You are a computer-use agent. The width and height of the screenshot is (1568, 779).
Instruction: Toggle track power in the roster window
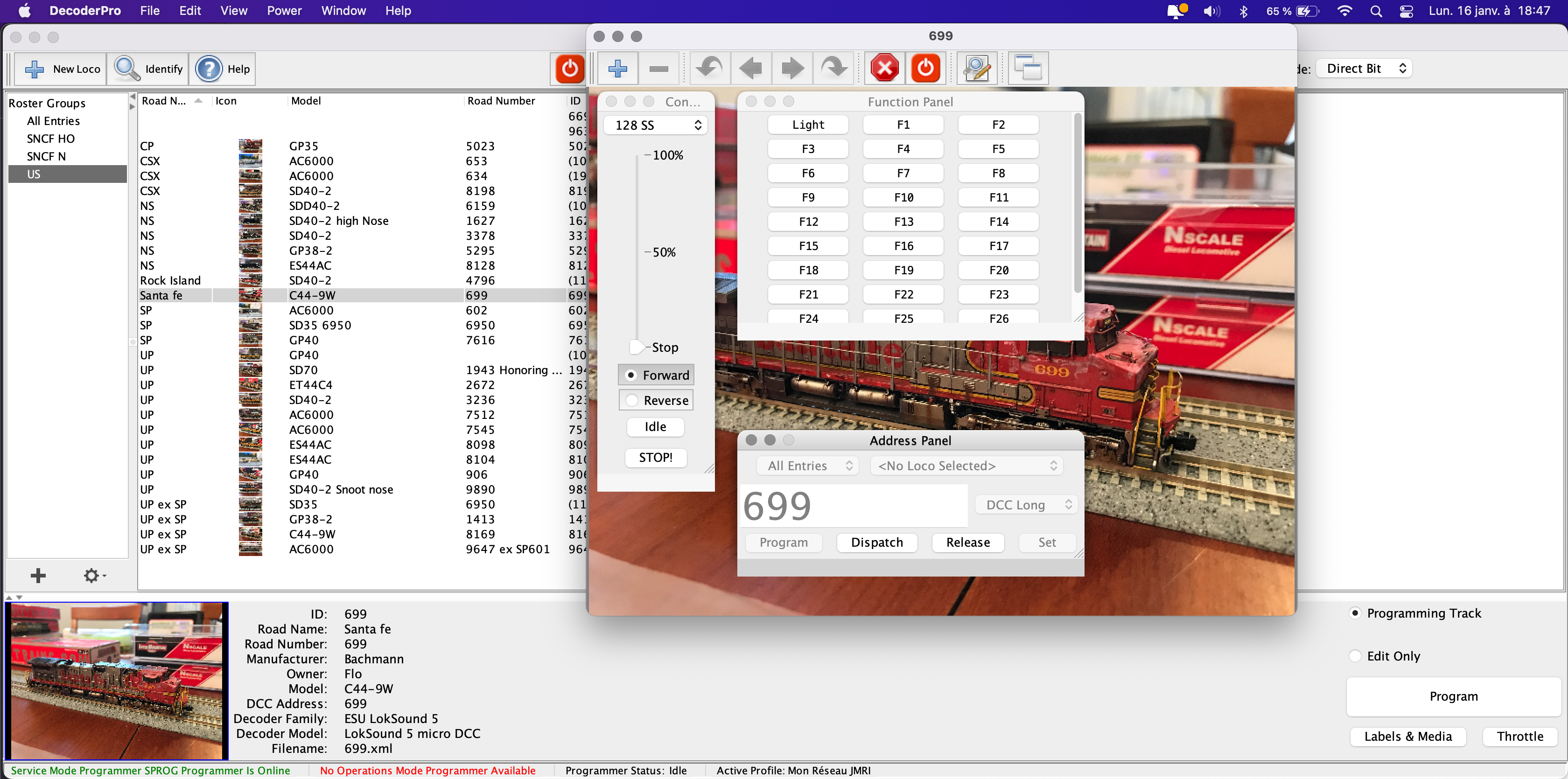pos(569,68)
